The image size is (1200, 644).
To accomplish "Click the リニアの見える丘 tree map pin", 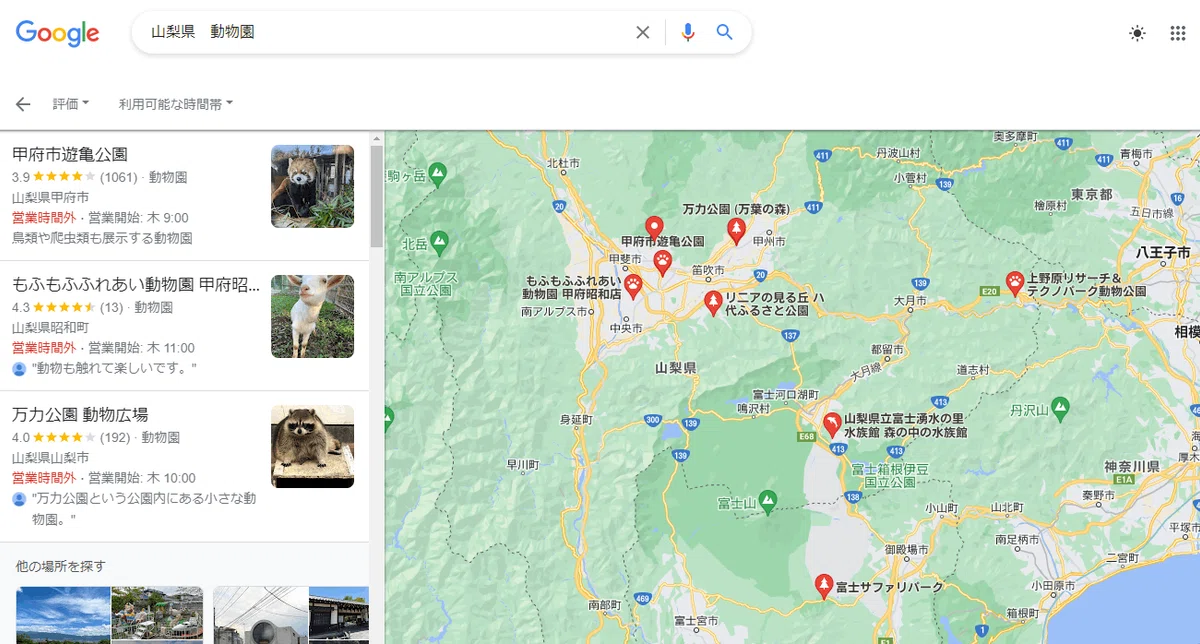I will [713, 303].
